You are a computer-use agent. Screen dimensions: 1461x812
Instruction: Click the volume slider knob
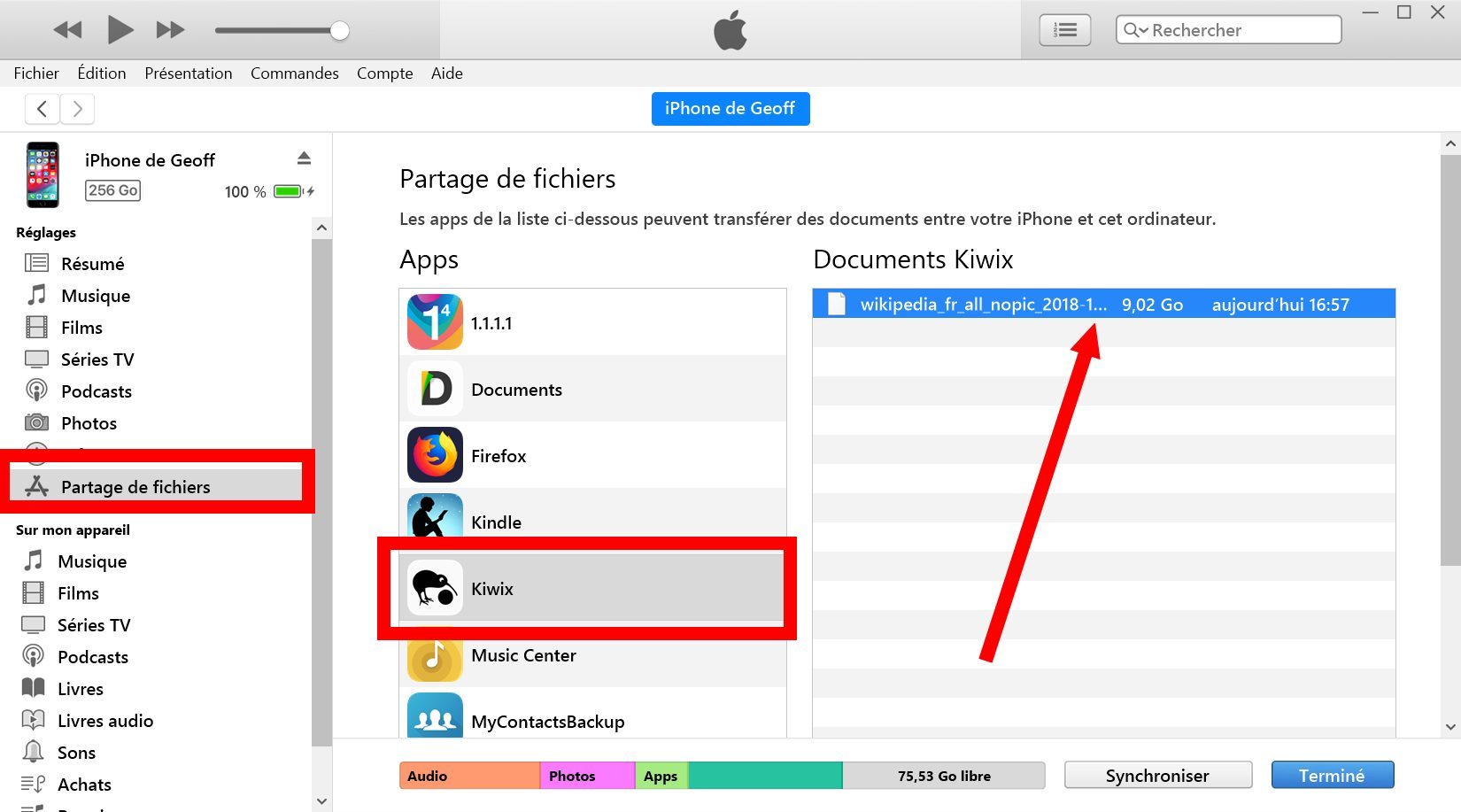(x=339, y=31)
